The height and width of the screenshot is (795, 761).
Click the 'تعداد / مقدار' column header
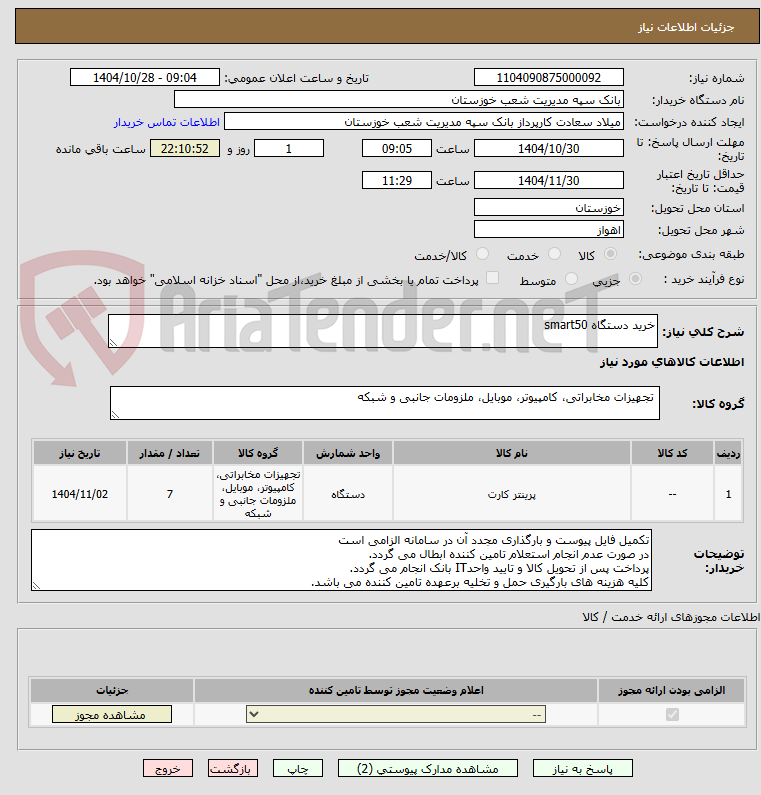(170, 453)
